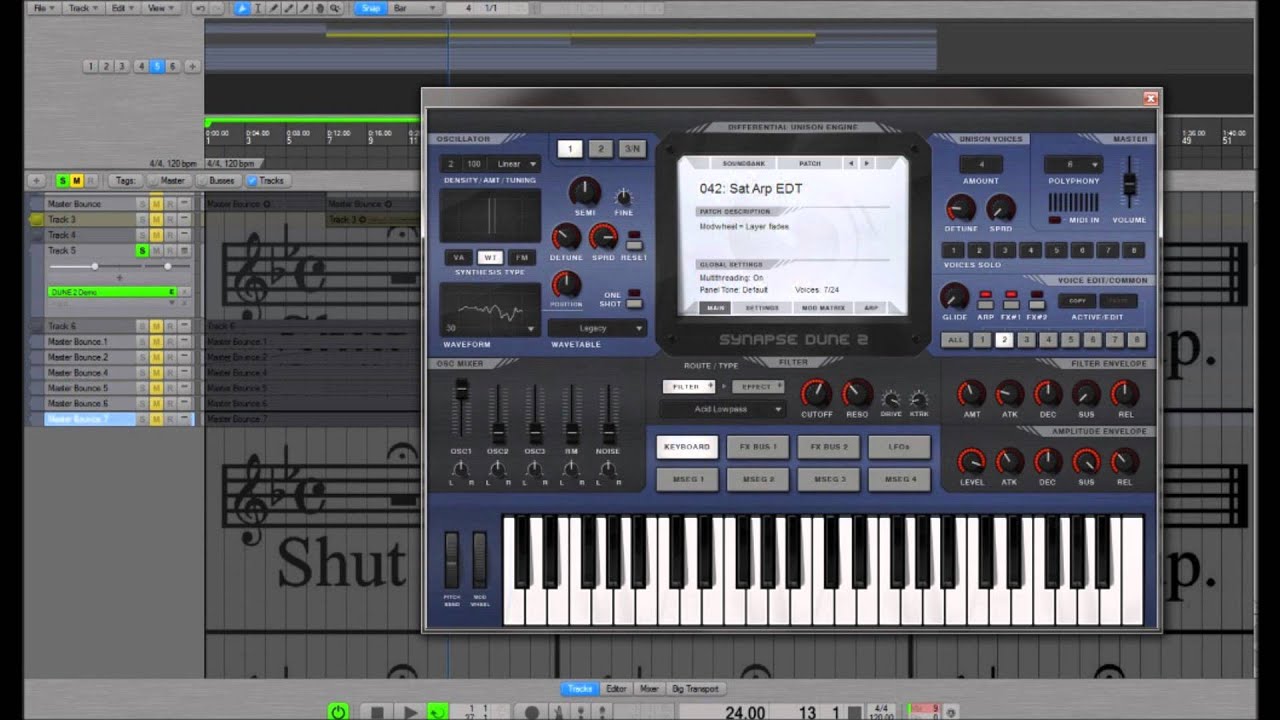Select the I-beam text cursor tool
Screen dimensions: 1280x720
(258, 8)
